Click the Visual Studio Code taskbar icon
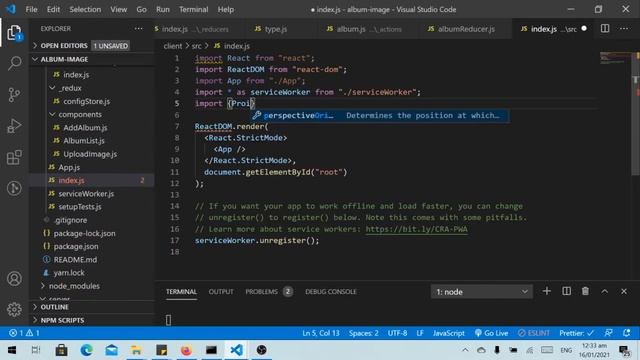640x360 pixels. pyautogui.click(x=236, y=350)
